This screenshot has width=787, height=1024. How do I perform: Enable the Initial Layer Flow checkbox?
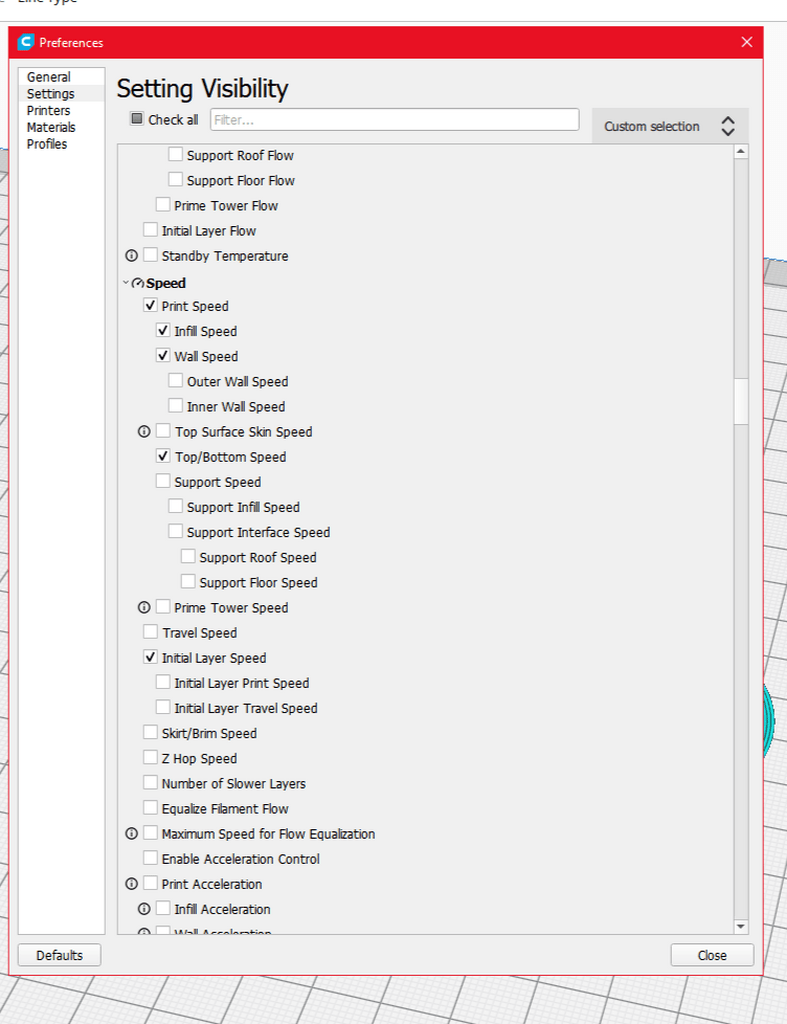coord(150,230)
